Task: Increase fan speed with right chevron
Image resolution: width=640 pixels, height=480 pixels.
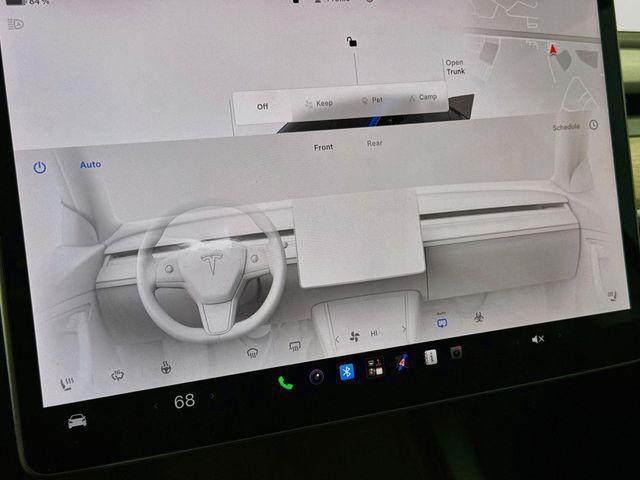Action: coord(404,329)
